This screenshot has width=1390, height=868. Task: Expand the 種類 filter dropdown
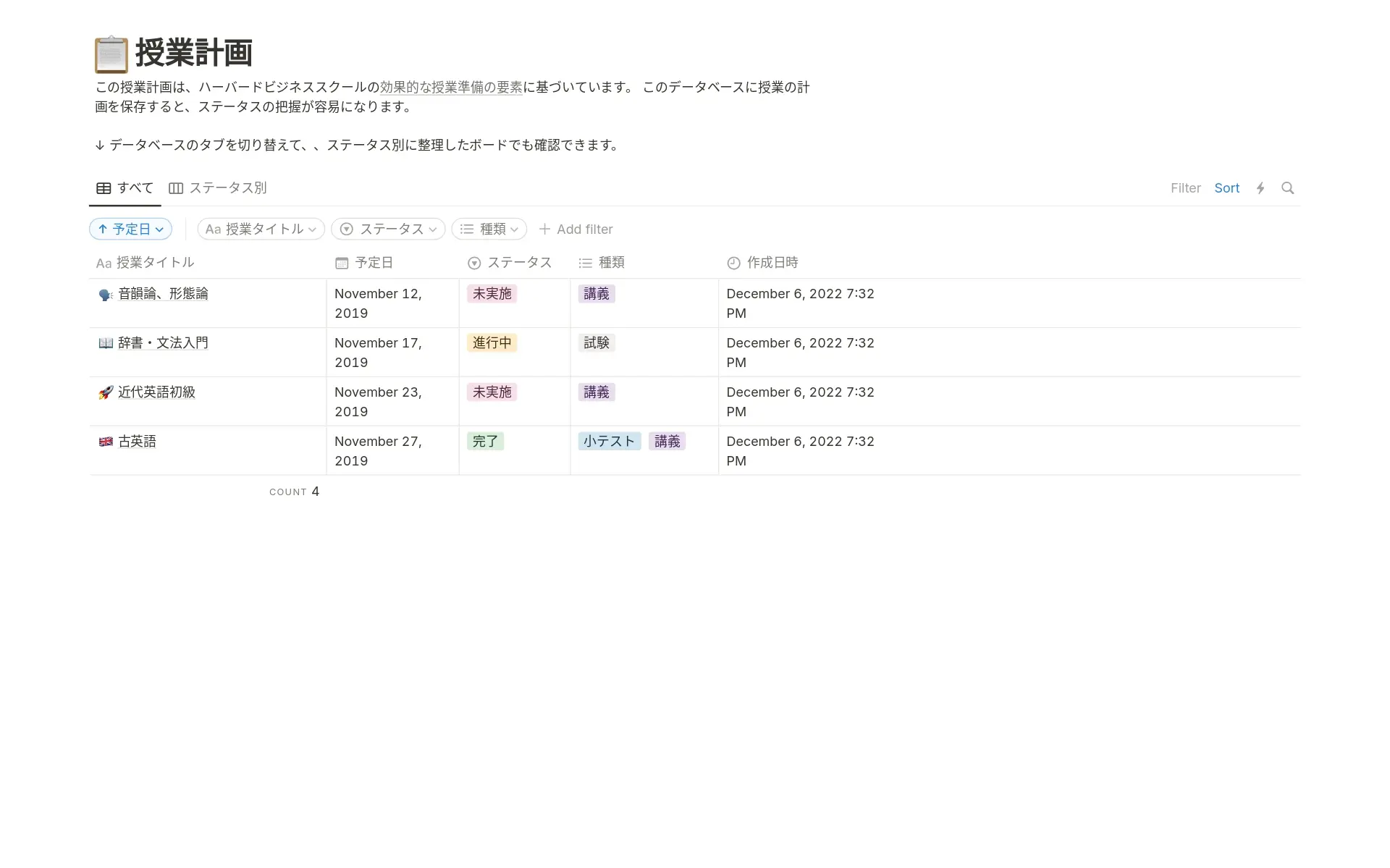[x=489, y=229]
